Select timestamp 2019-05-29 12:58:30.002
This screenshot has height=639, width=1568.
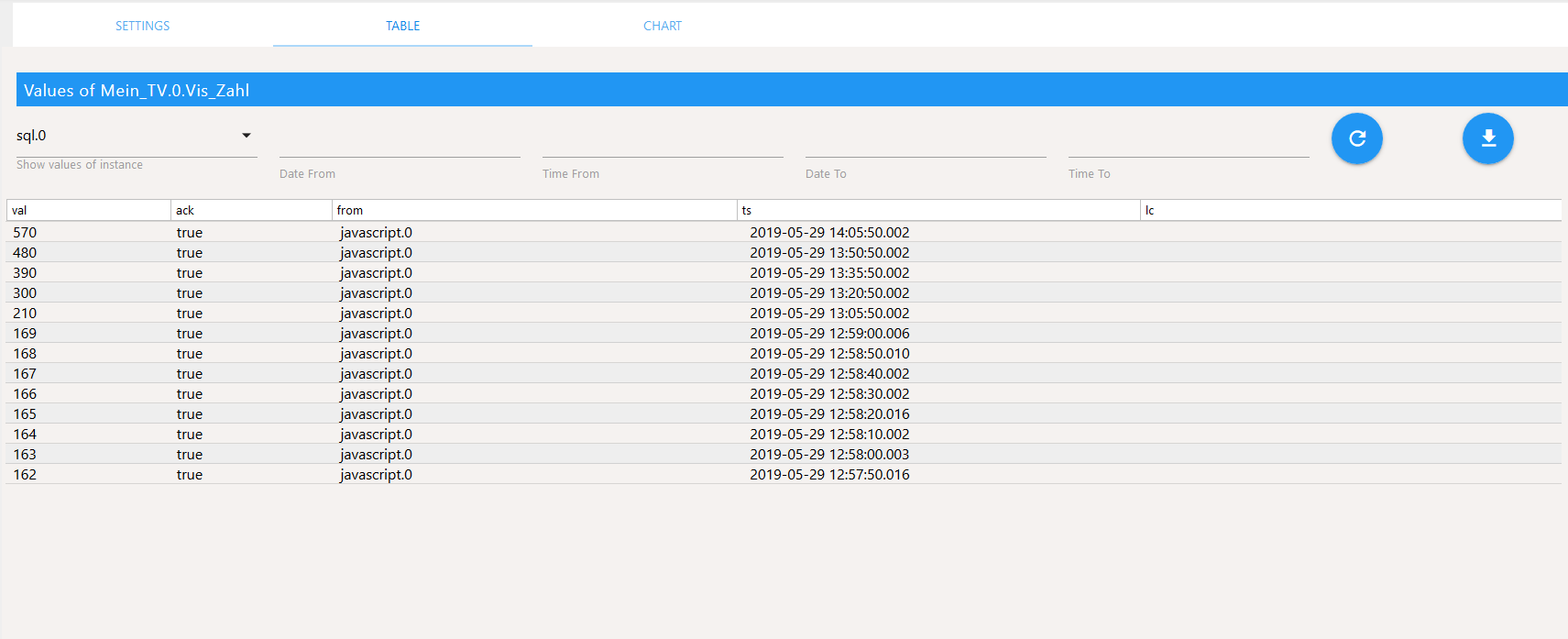point(829,394)
